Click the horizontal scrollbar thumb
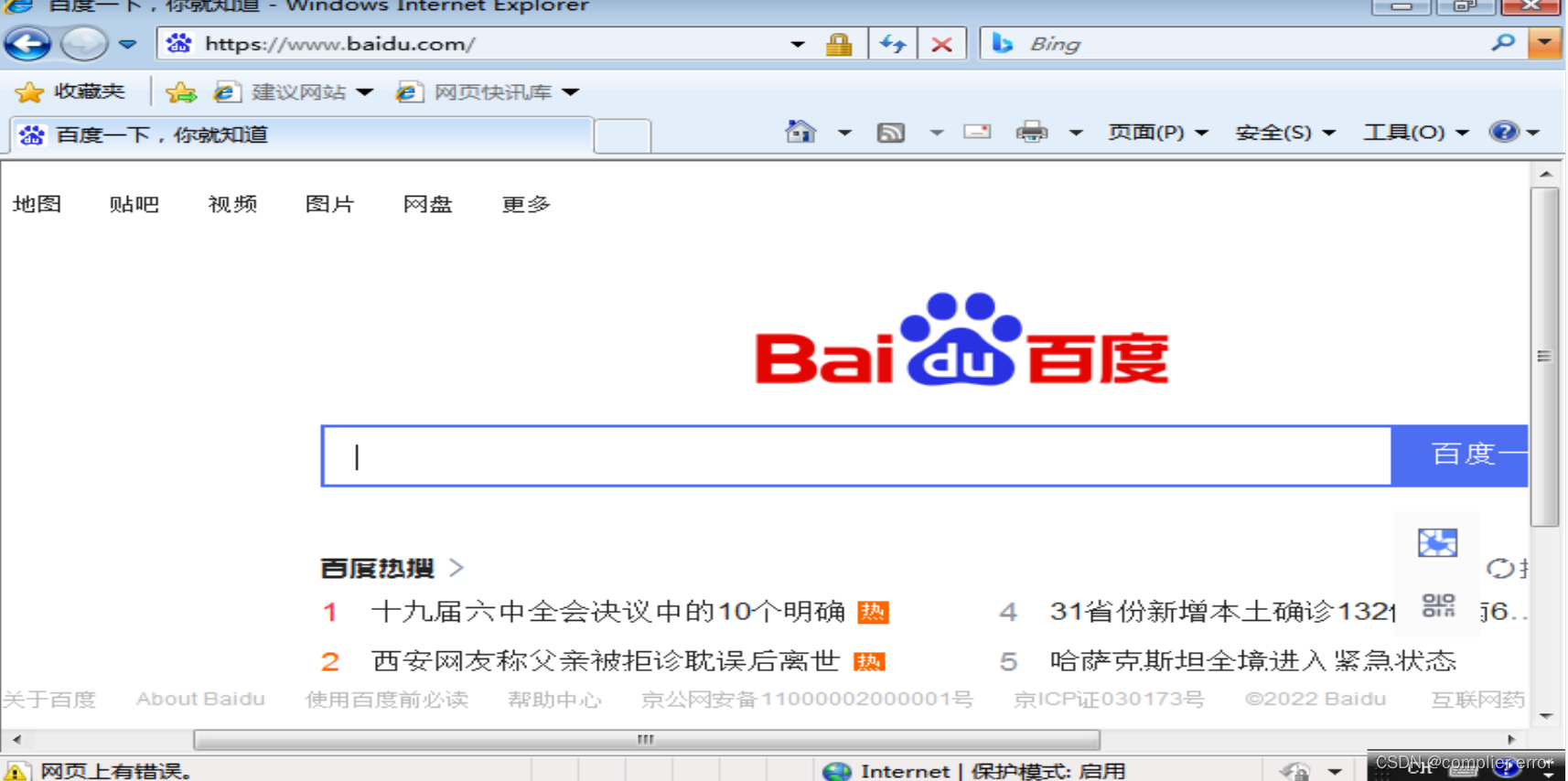The image size is (1568, 781). 647,739
